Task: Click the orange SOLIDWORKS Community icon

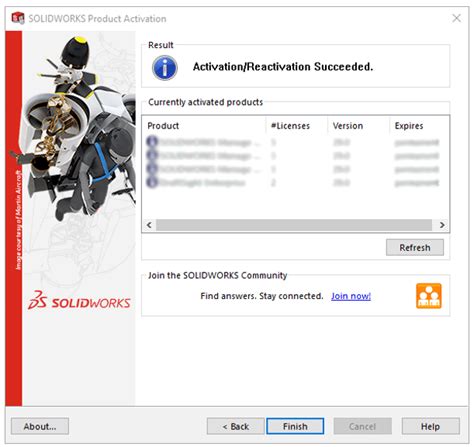Action: pyautogui.click(x=429, y=296)
